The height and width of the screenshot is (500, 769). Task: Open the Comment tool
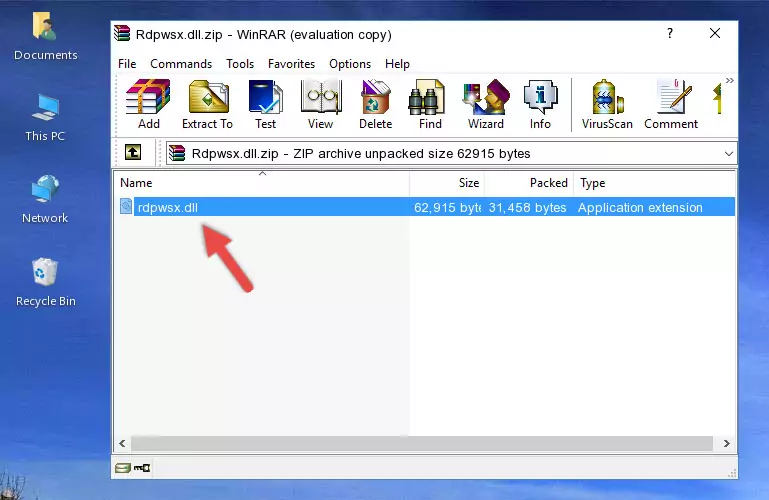coord(671,104)
